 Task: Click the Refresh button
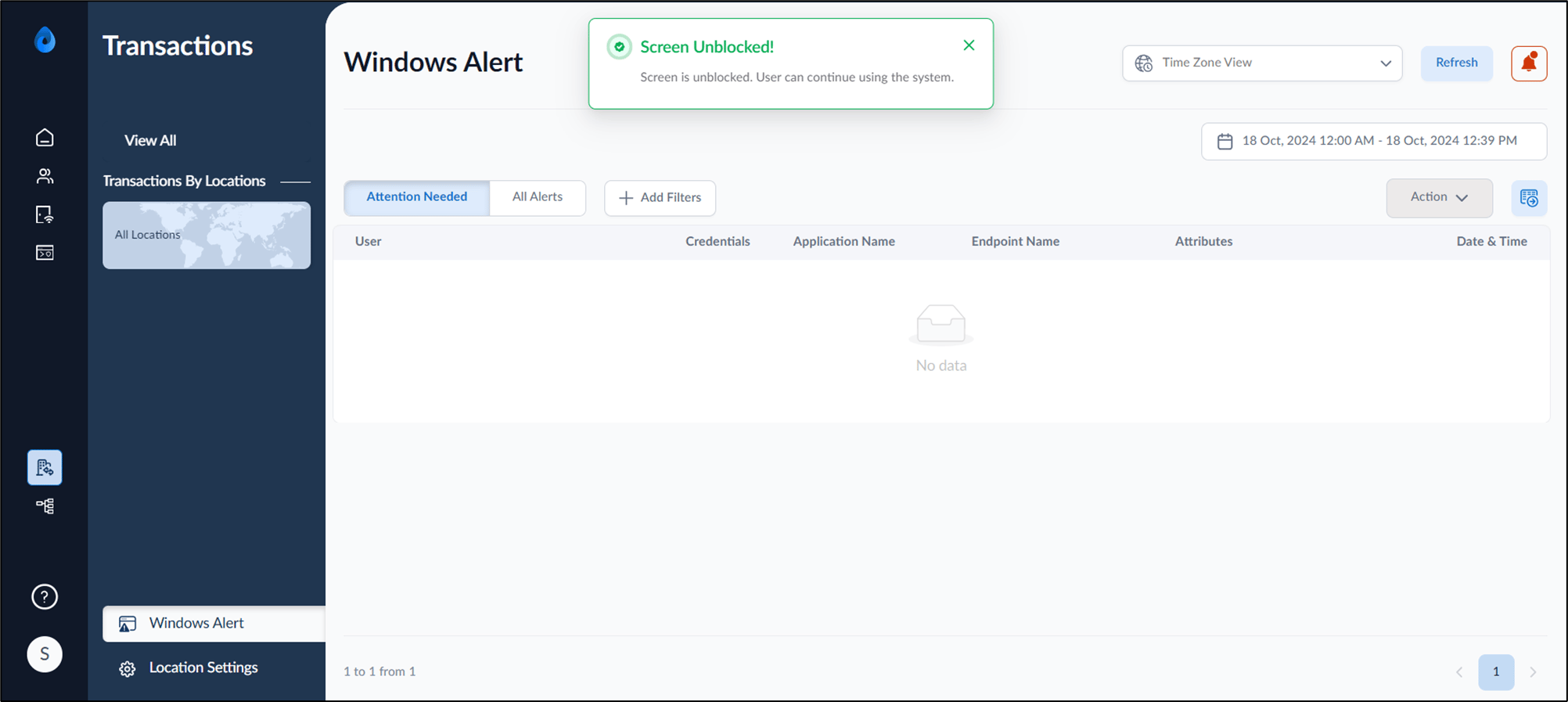[x=1456, y=63]
